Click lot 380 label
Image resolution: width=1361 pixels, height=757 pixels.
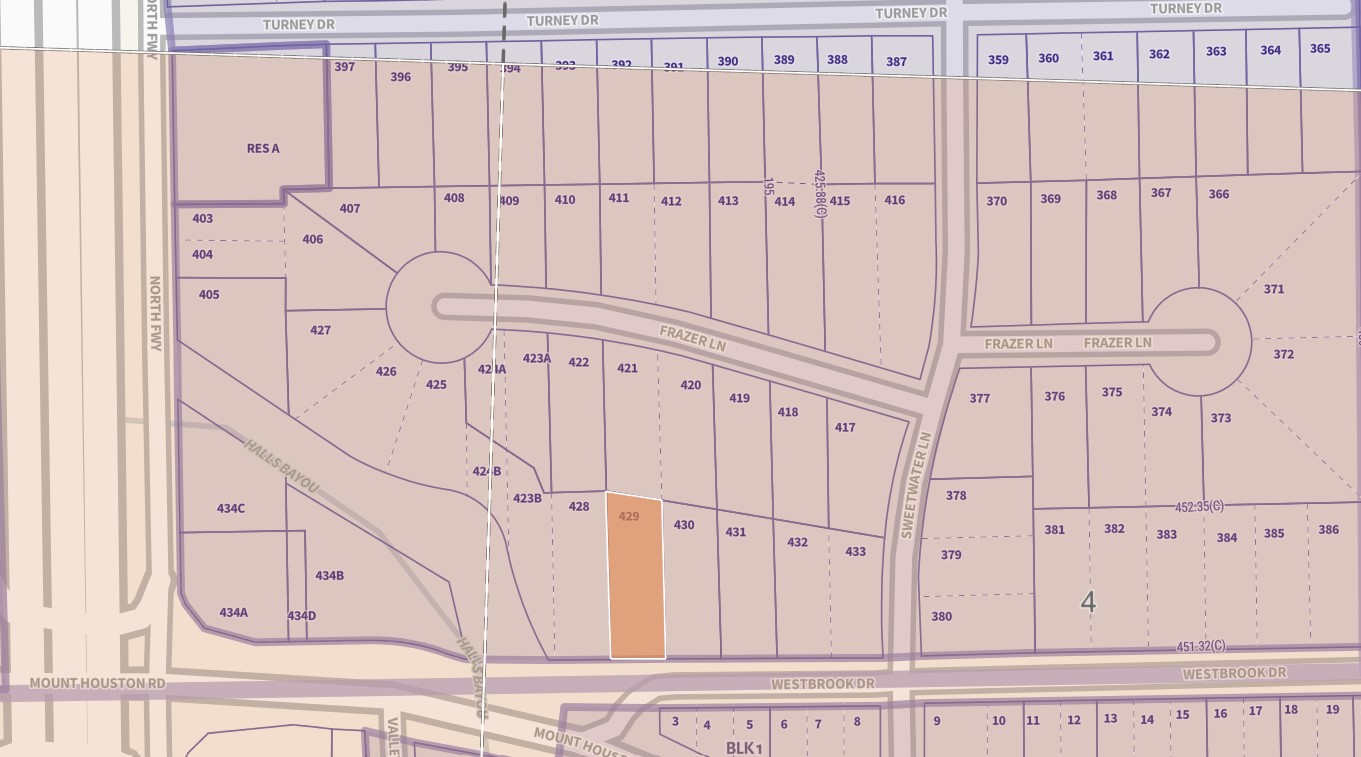(x=942, y=616)
